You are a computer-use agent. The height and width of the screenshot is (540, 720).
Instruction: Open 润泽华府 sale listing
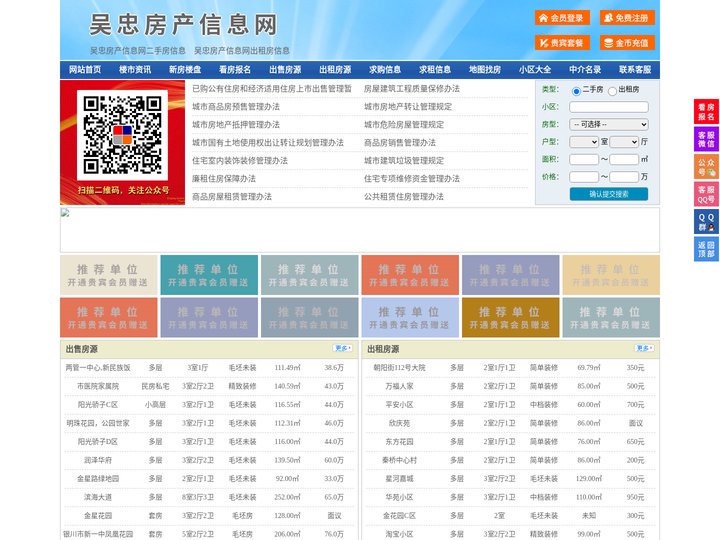(98, 460)
